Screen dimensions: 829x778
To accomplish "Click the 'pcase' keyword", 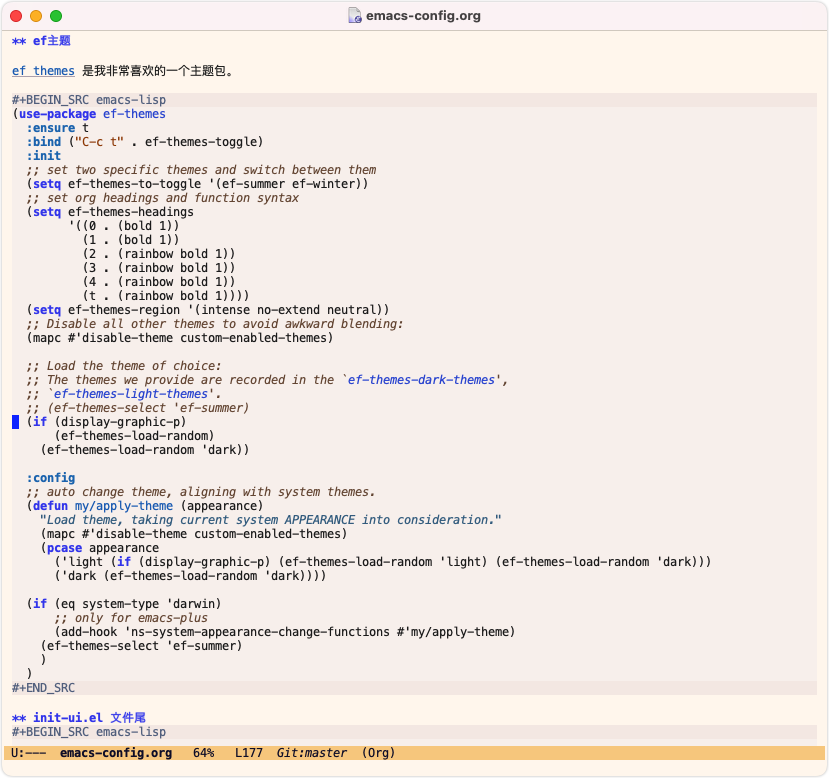I will coord(65,548).
